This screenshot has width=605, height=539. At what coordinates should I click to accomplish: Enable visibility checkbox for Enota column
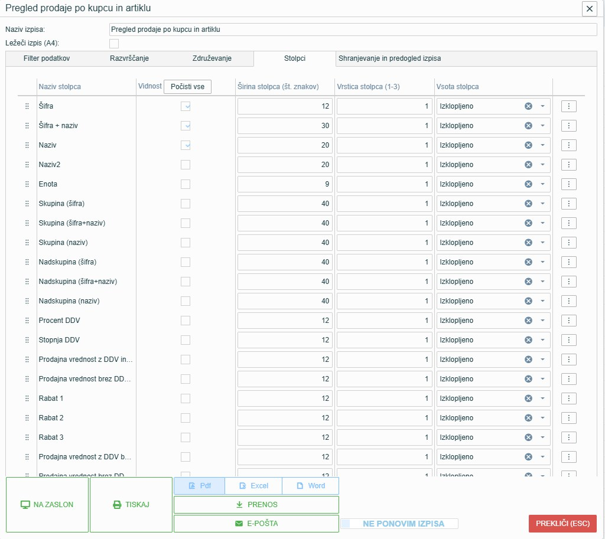[186, 184]
